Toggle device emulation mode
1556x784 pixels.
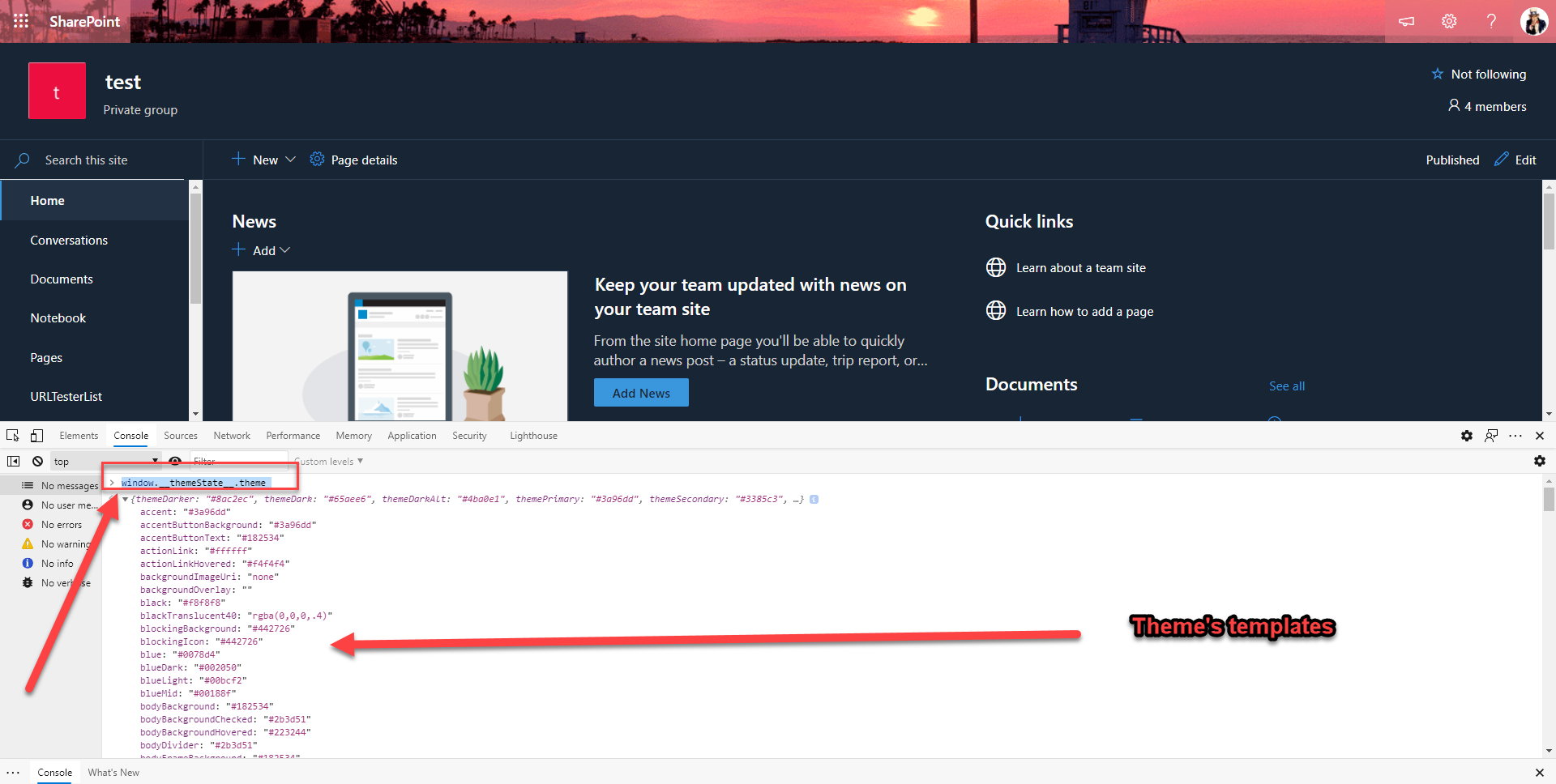pos(36,436)
